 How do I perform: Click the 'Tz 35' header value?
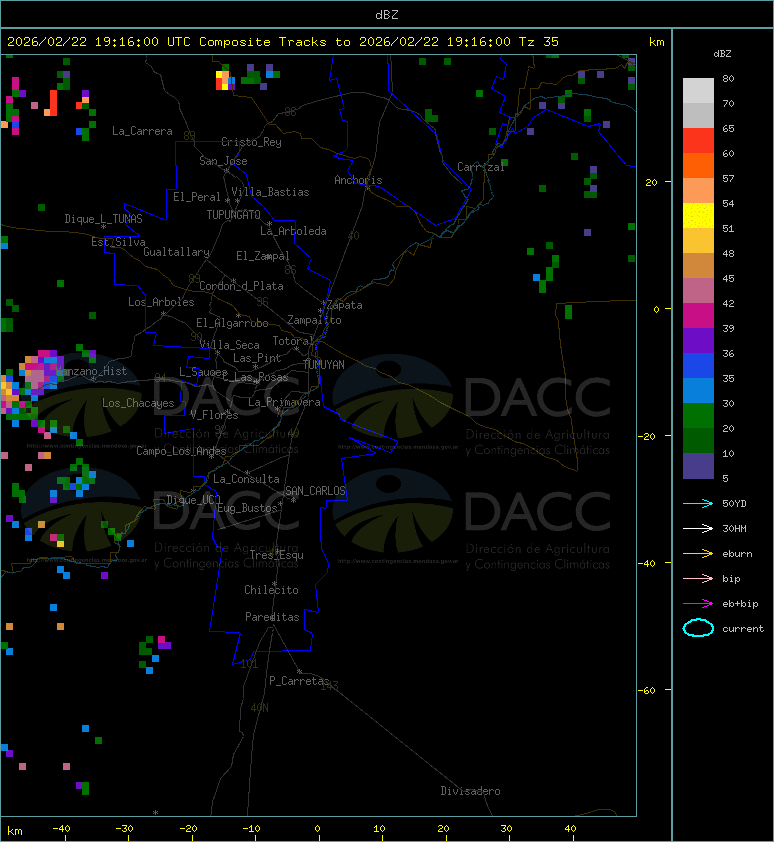coord(539,42)
